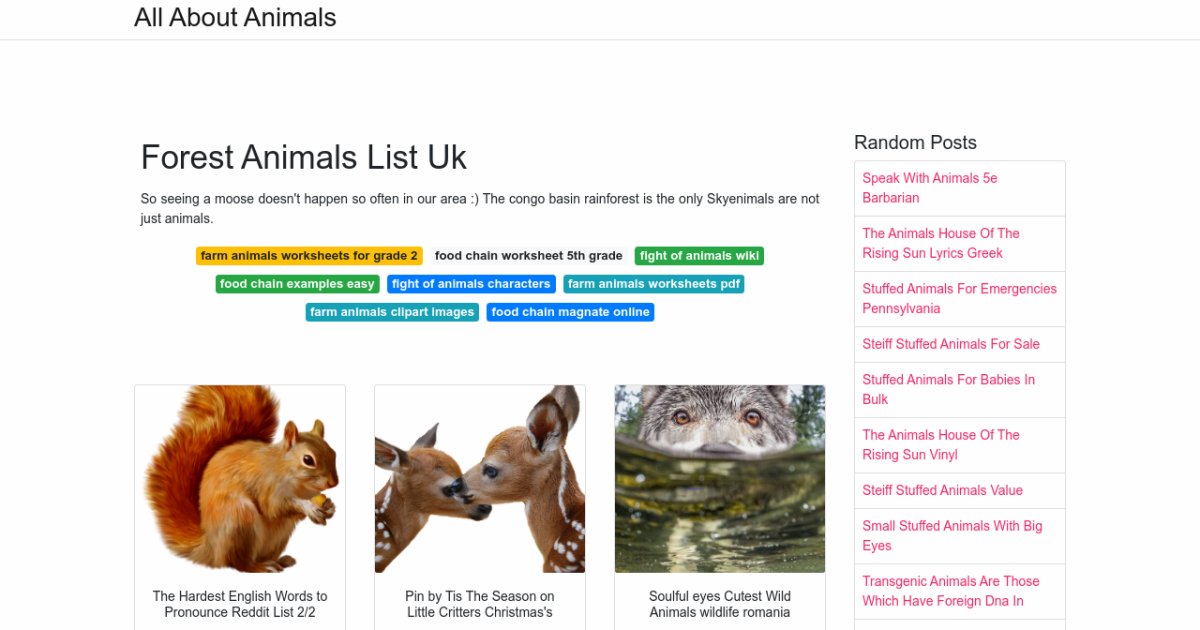Open 'Rising Sun Vinyl' random post
Viewport: 1200px width, 630px height.
[941, 444]
